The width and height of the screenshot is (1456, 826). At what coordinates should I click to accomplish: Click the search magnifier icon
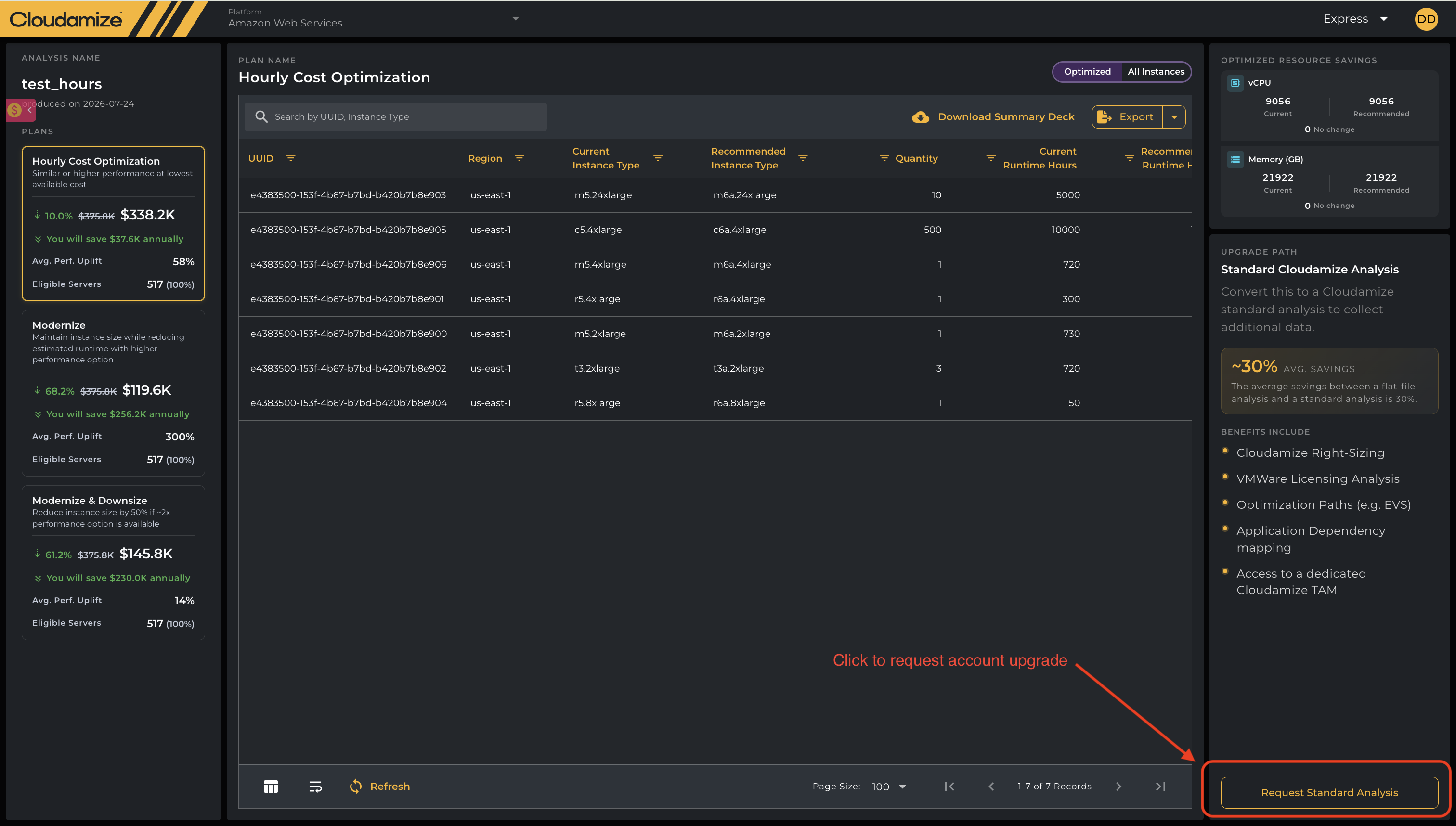click(x=261, y=117)
